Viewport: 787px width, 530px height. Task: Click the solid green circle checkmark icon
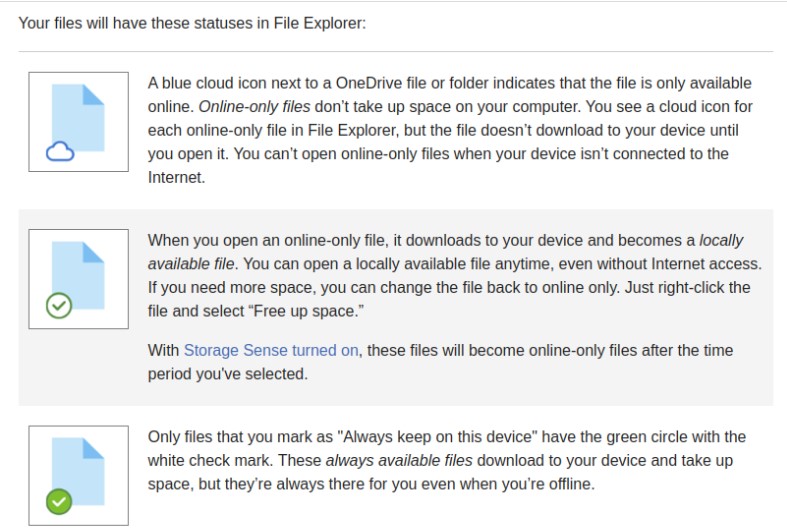point(59,501)
